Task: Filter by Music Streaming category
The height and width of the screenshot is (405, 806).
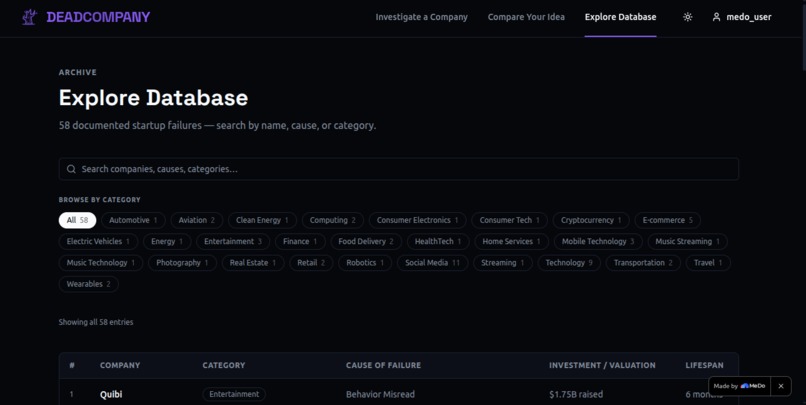Action: 688,242
